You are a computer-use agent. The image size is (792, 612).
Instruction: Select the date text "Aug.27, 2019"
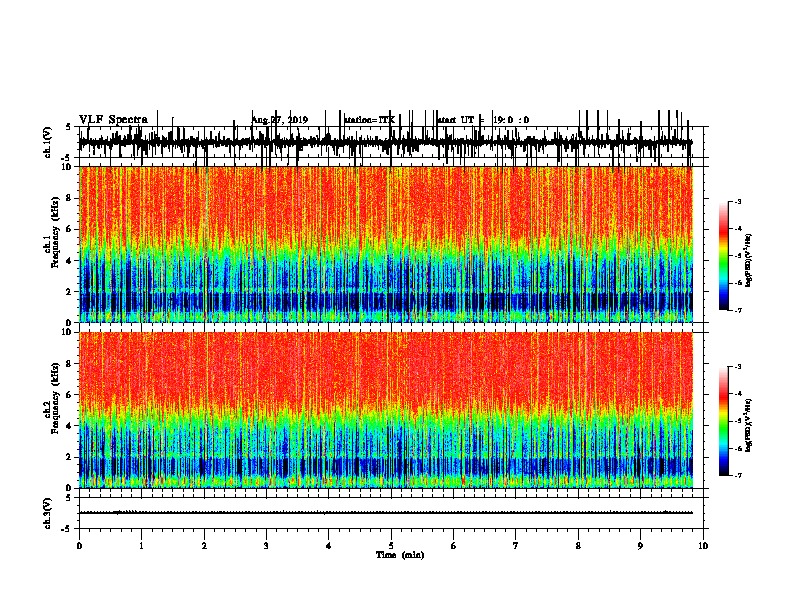(x=279, y=120)
